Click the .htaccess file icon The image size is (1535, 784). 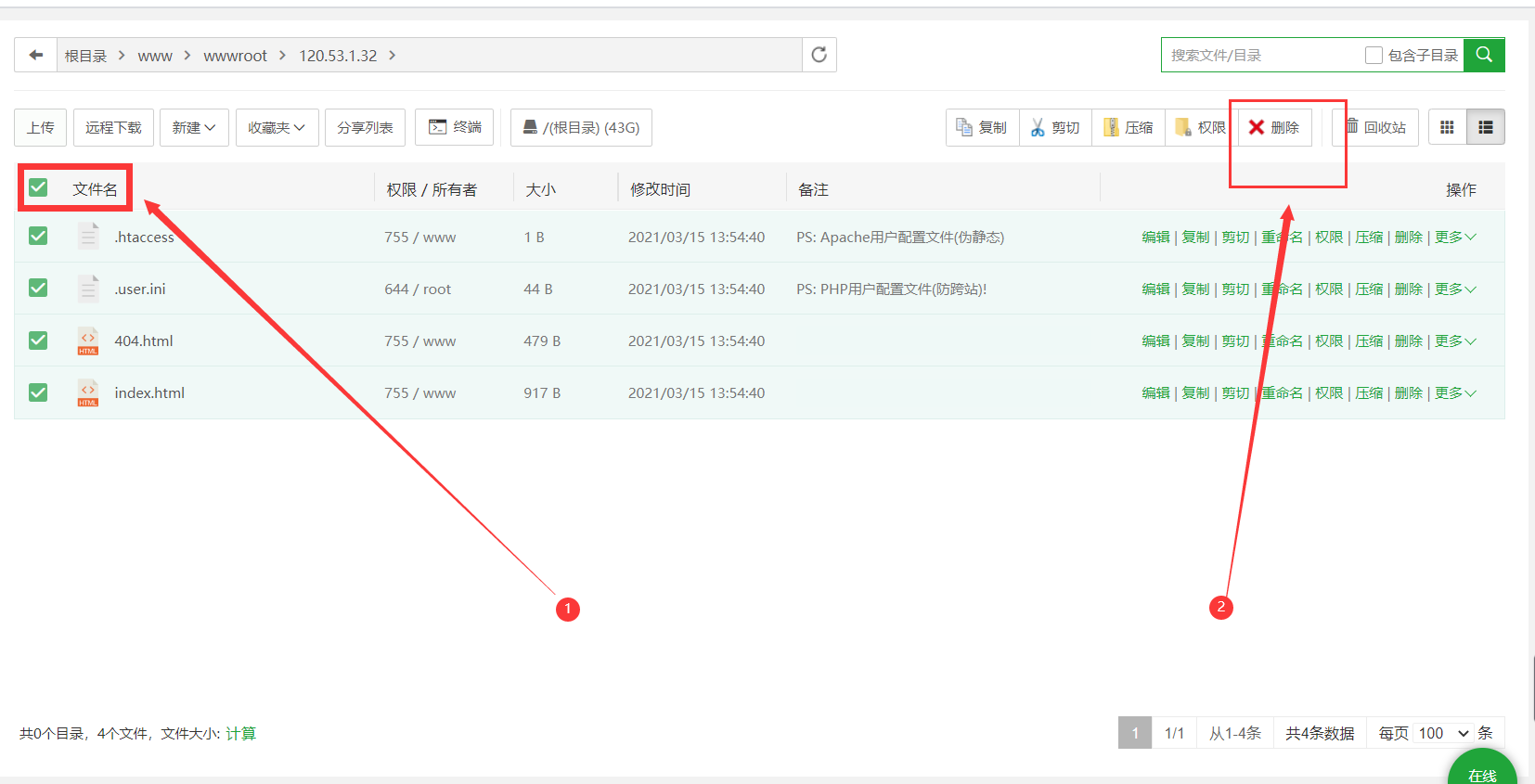(x=88, y=236)
